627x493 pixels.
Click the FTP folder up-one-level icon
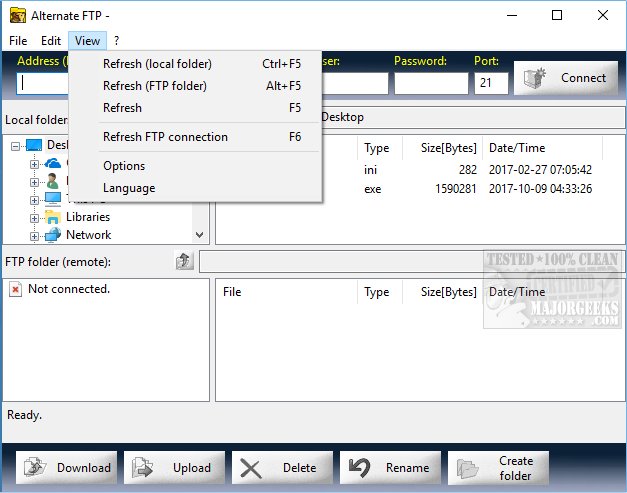(x=184, y=261)
